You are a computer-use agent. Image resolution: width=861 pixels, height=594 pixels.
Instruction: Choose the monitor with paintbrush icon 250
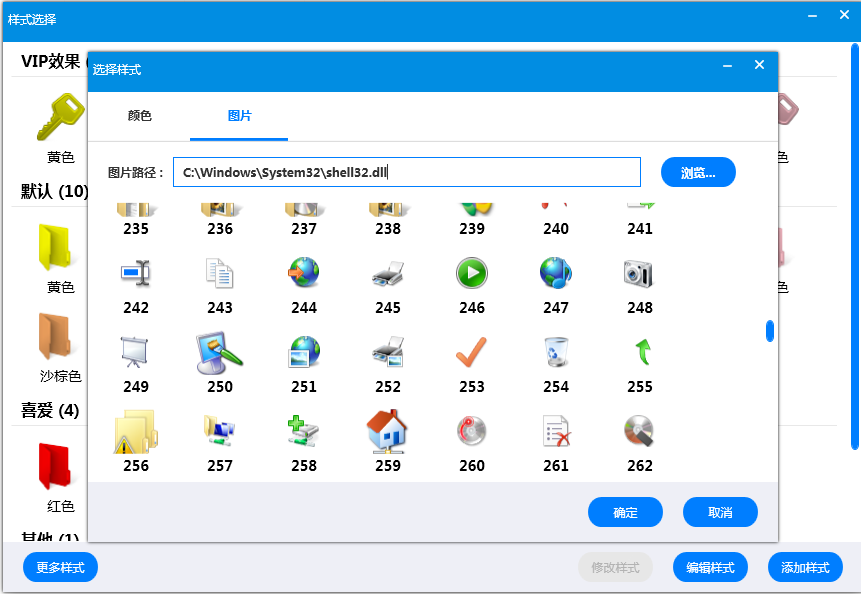(x=220, y=352)
